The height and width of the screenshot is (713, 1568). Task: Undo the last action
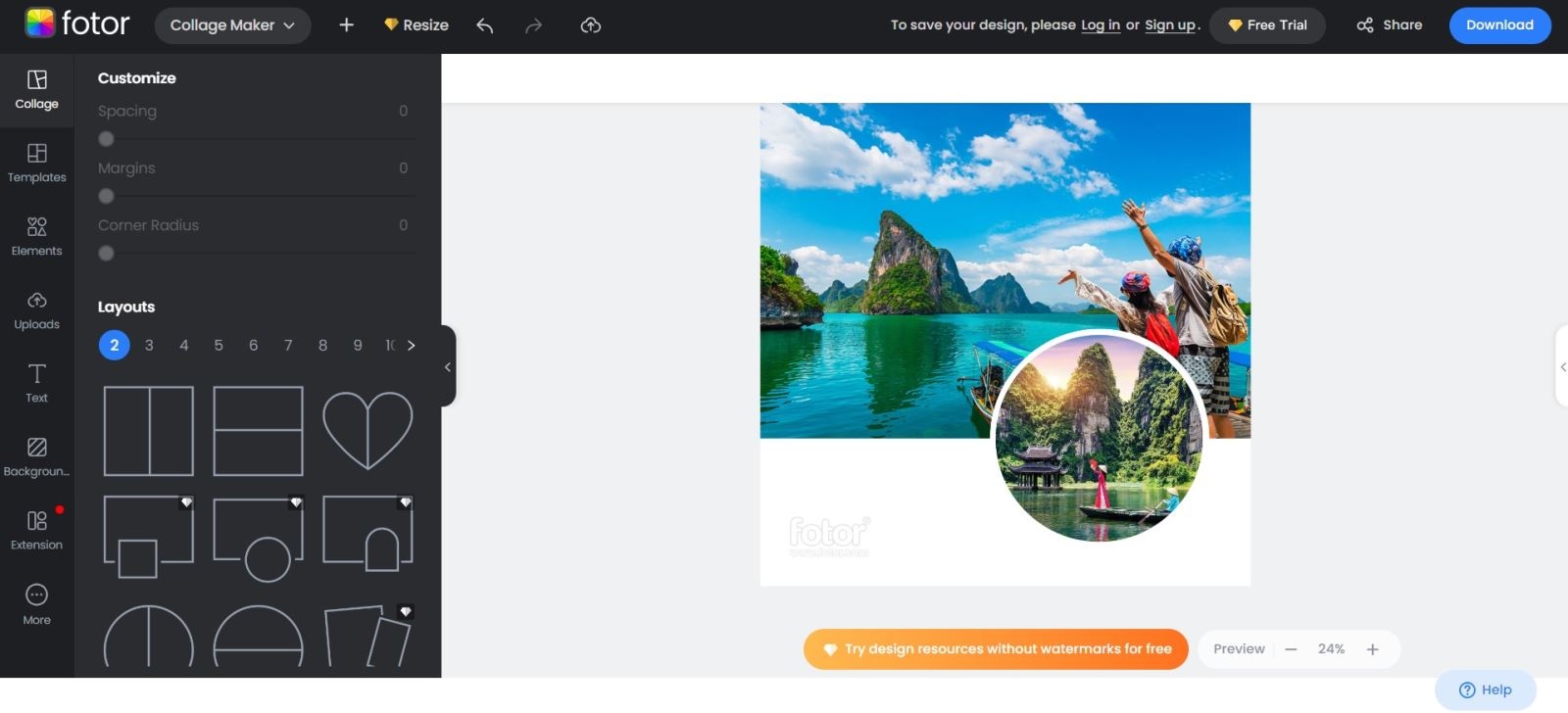tap(484, 25)
